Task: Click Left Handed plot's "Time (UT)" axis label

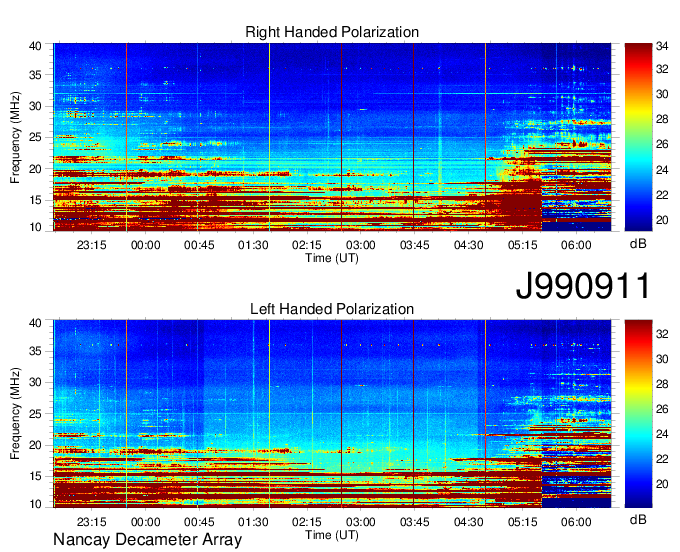Action: point(332,535)
